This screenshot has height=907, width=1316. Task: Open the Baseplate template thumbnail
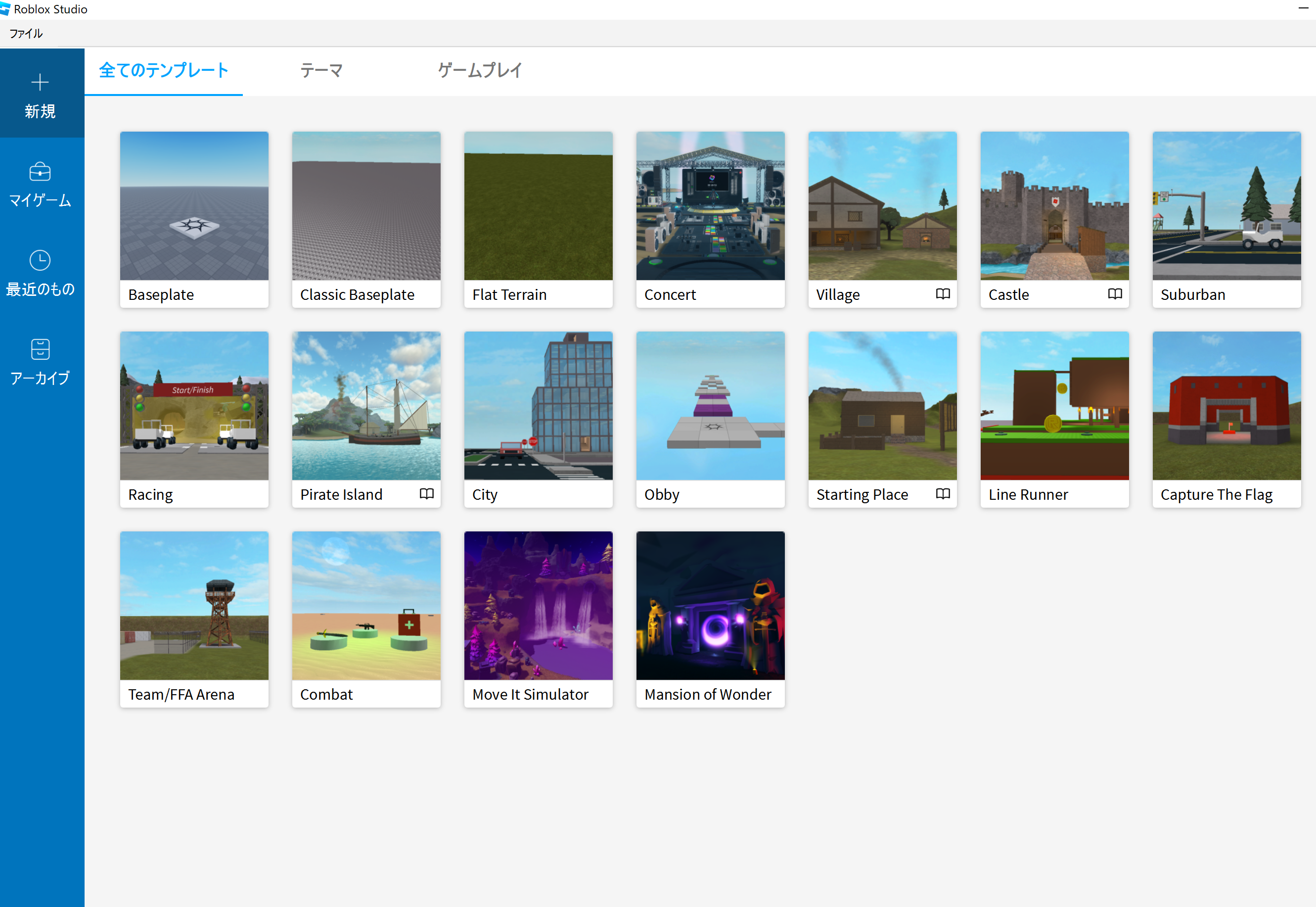(194, 206)
